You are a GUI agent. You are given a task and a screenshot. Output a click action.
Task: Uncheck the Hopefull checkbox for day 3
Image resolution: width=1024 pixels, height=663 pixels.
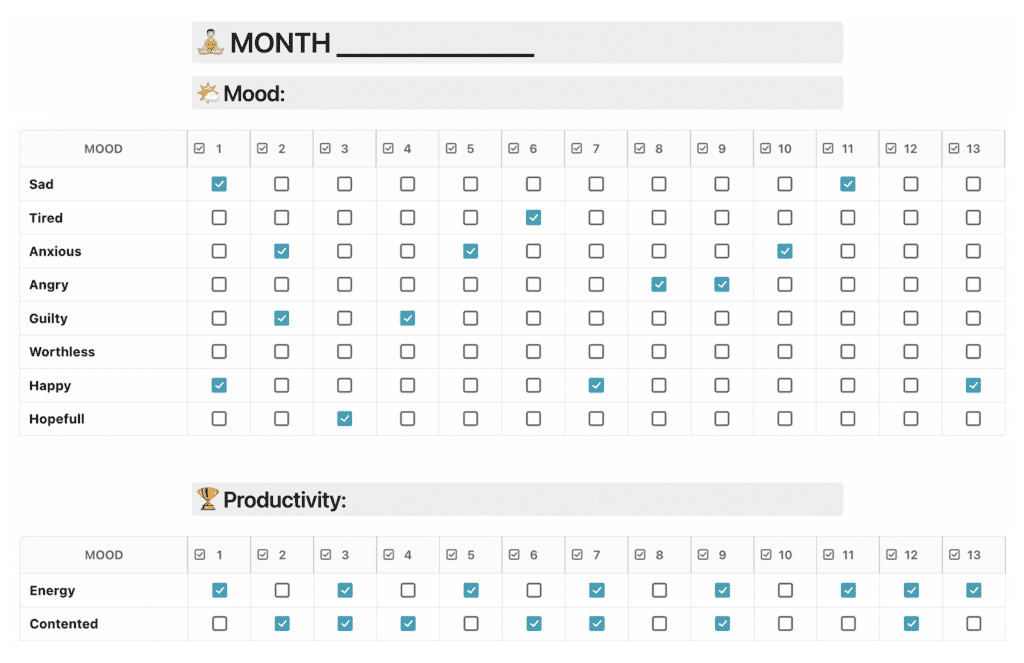coord(345,418)
